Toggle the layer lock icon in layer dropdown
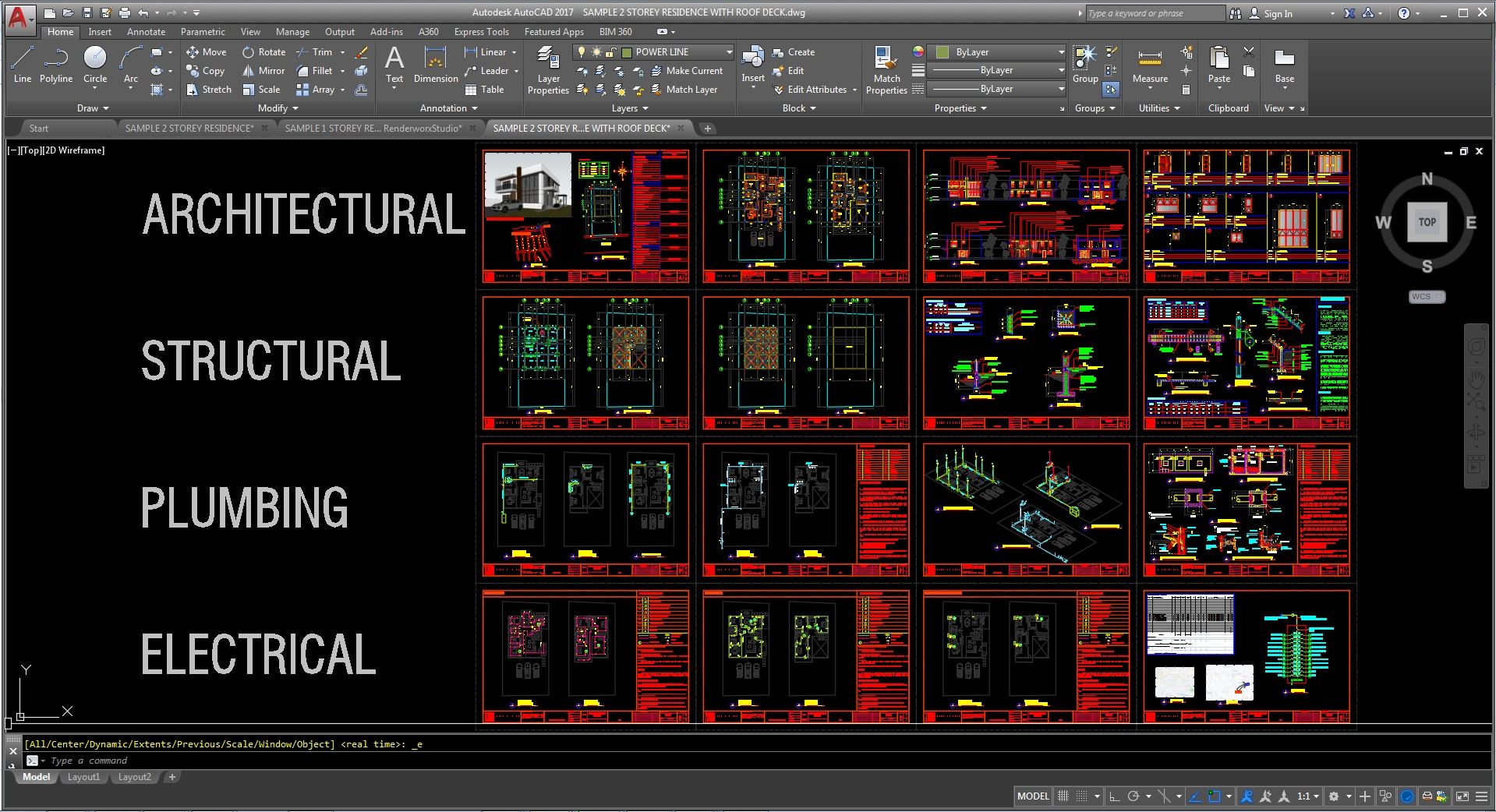This screenshot has width=1496, height=812. tap(611, 52)
